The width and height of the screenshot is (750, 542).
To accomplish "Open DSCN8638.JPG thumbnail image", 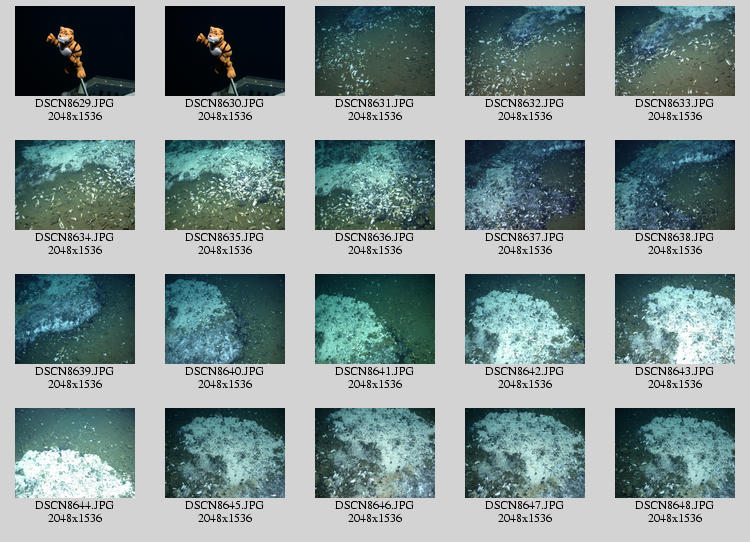I will (675, 185).
